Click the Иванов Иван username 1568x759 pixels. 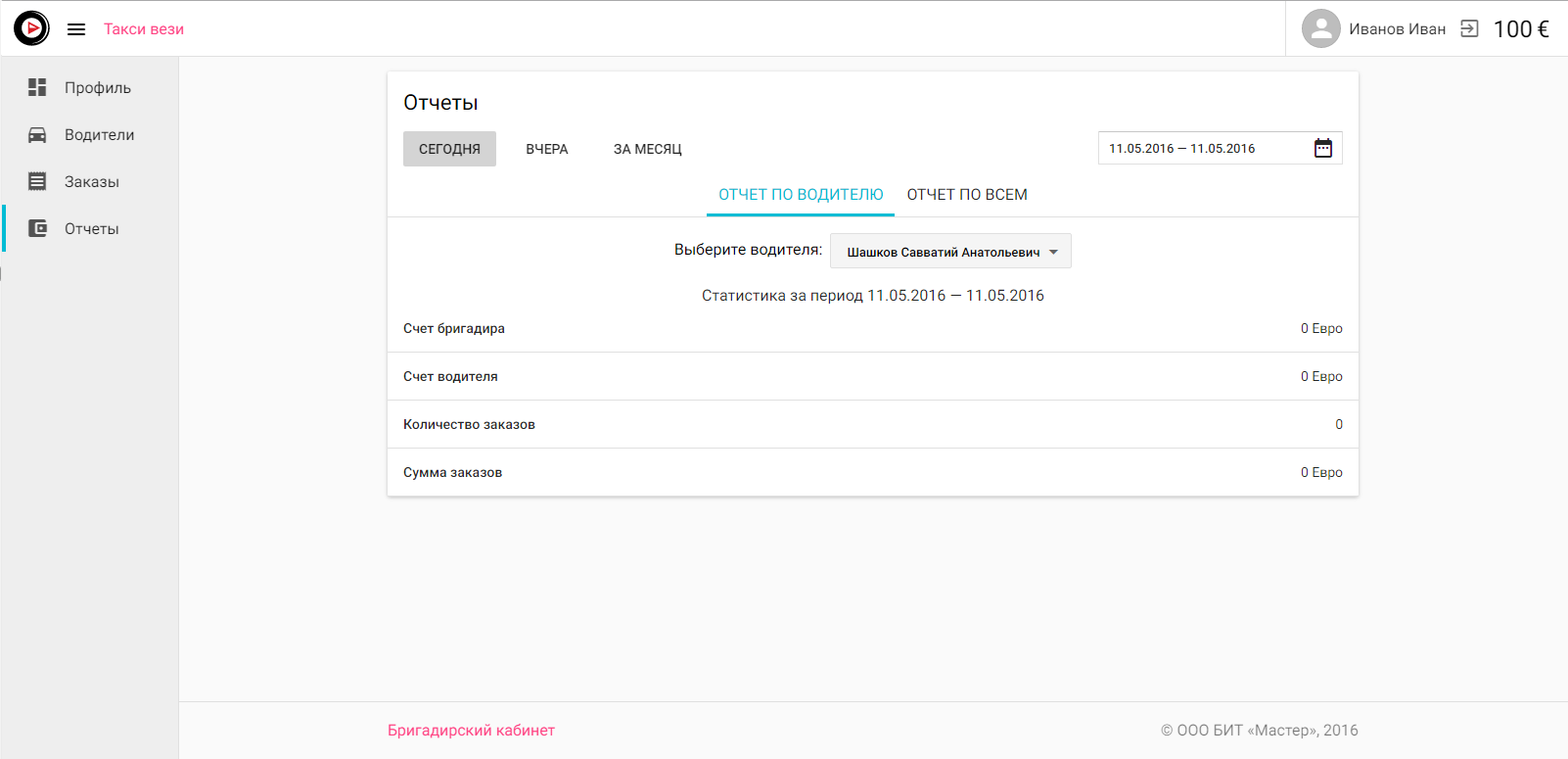[1397, 29]
